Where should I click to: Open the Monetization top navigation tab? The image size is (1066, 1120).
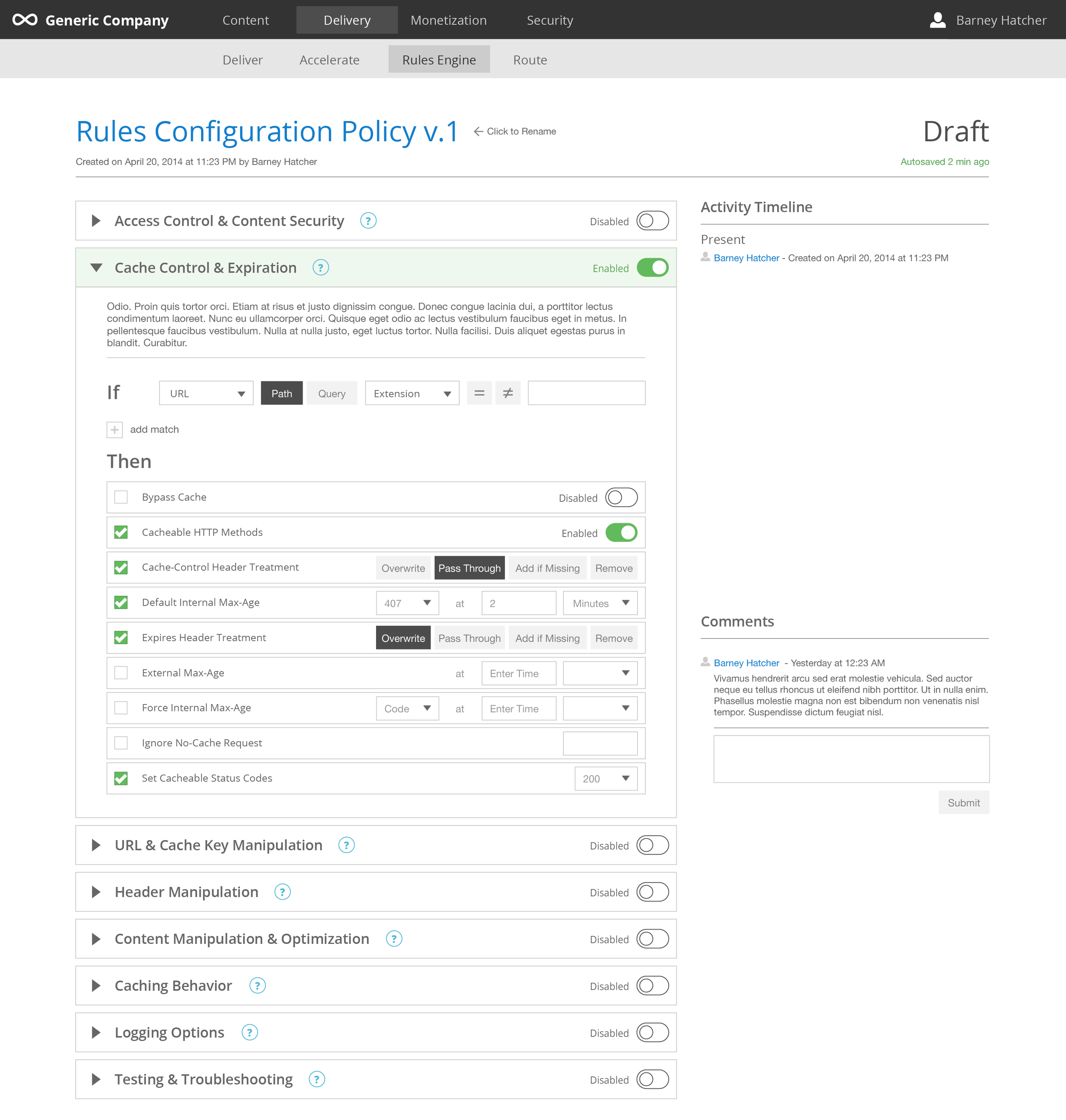(448, 20)
